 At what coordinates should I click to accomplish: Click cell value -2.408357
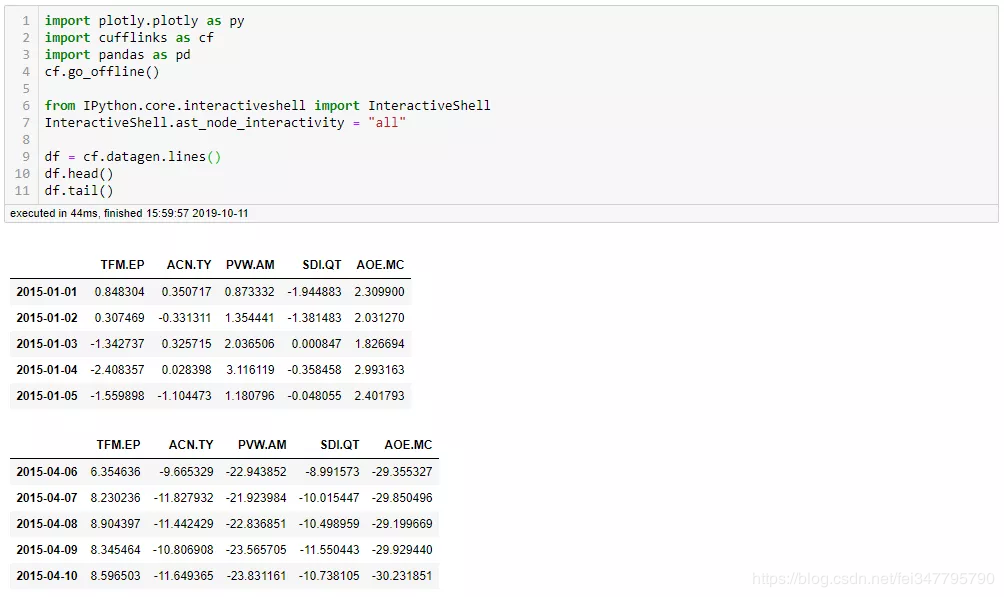(117, 370)
